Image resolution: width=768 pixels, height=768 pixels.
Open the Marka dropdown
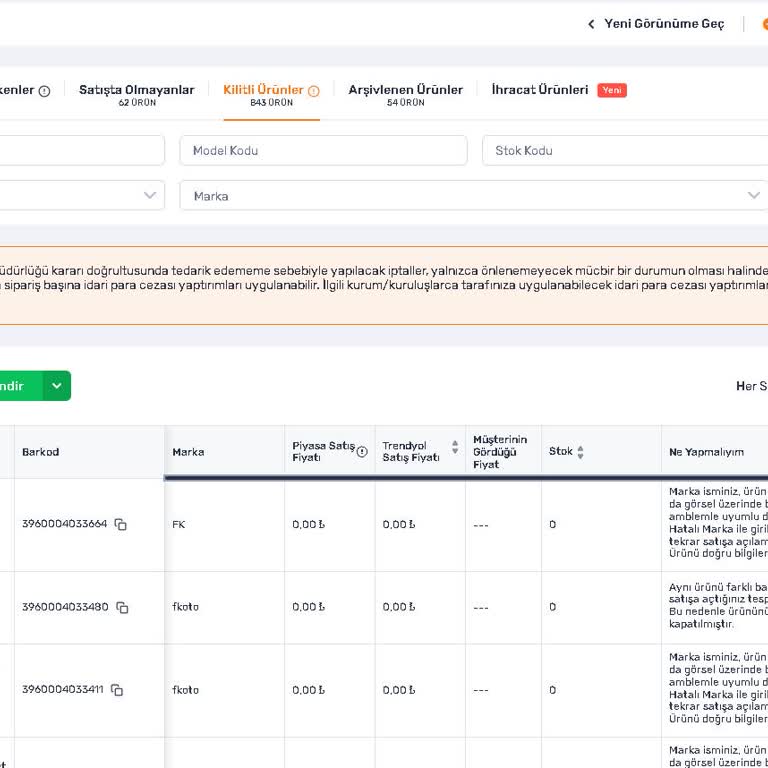click(x=473, y=196)
